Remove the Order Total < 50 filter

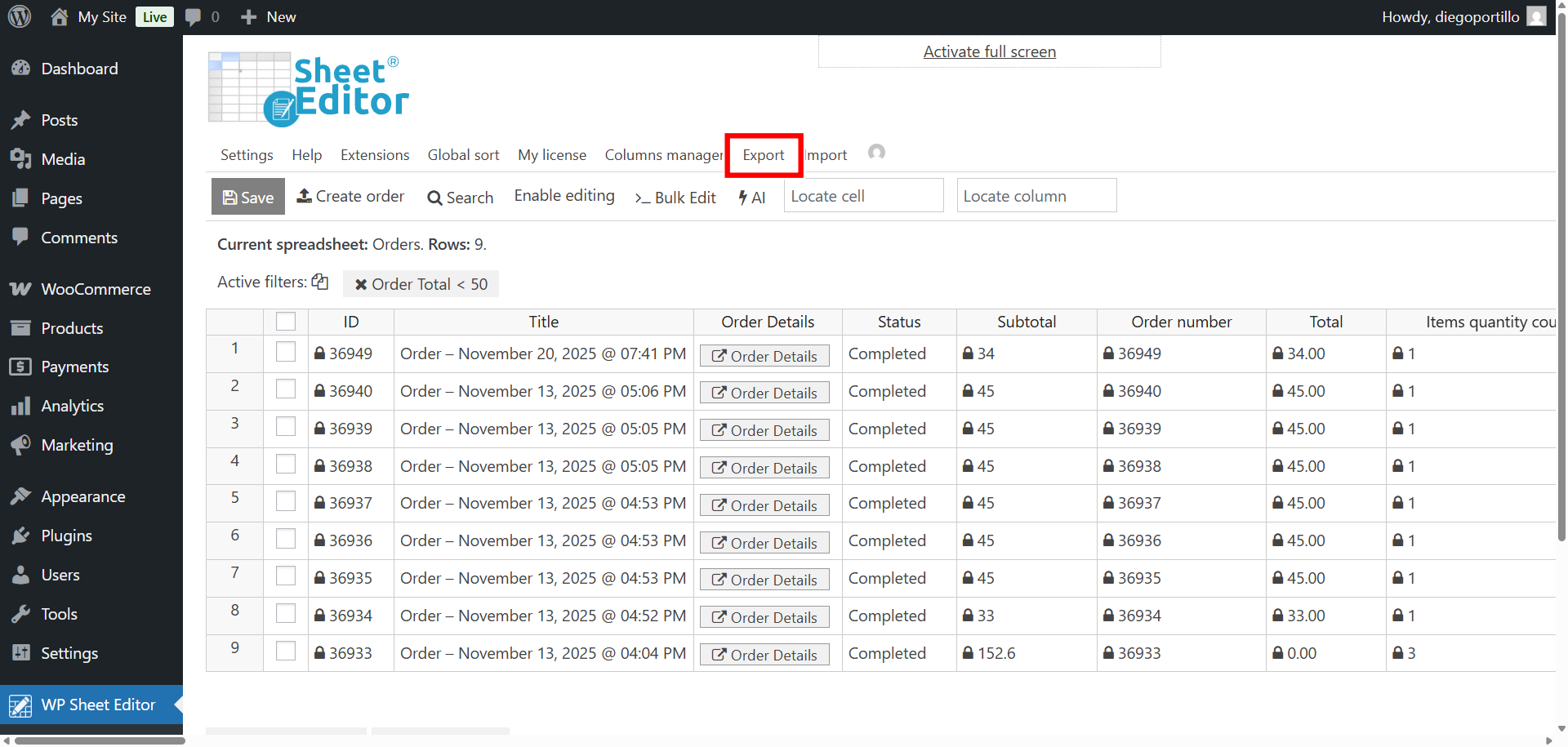coord(360,284)
